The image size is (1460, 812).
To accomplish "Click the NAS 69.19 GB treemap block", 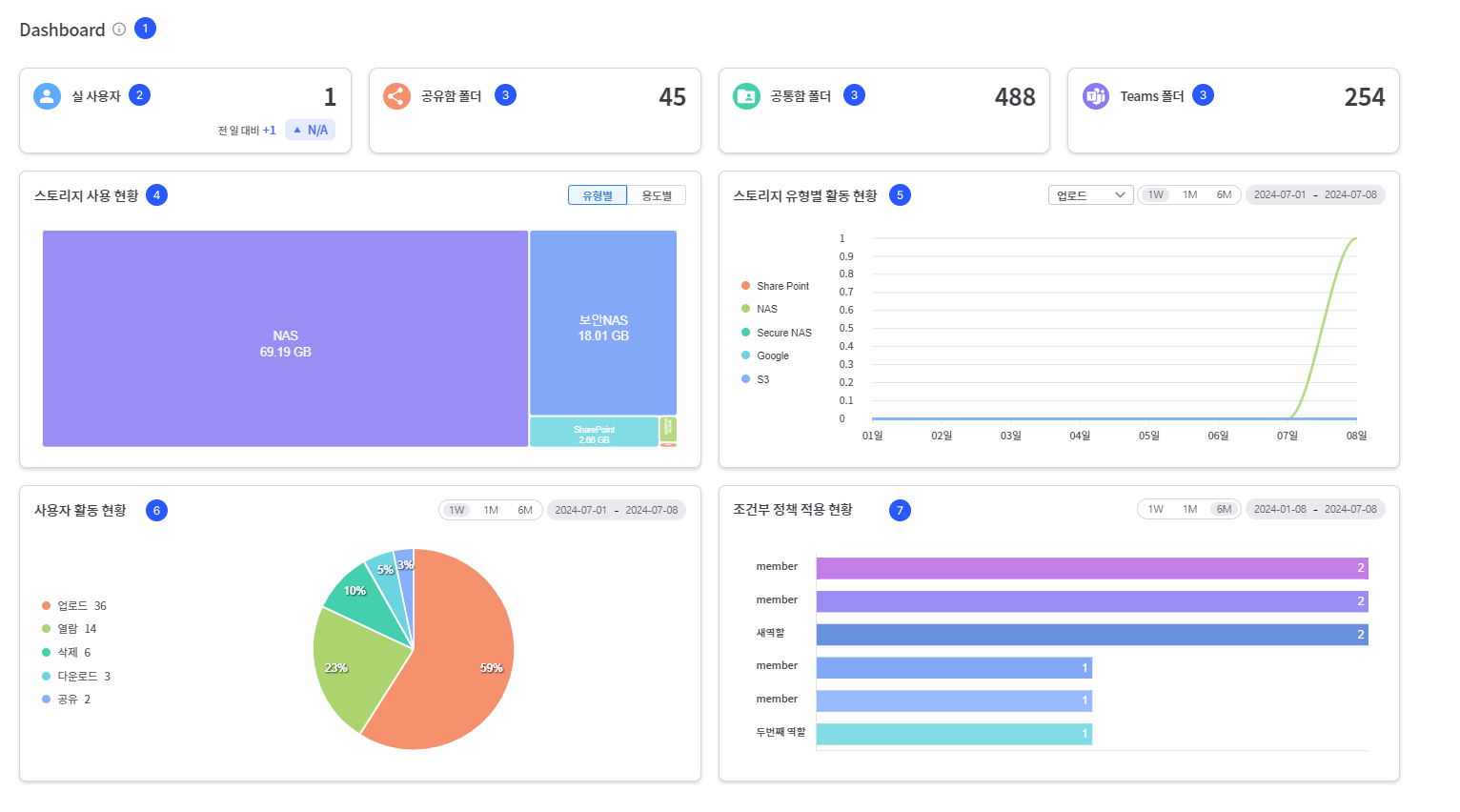I will pyautogui.click(x=285, y=338).
